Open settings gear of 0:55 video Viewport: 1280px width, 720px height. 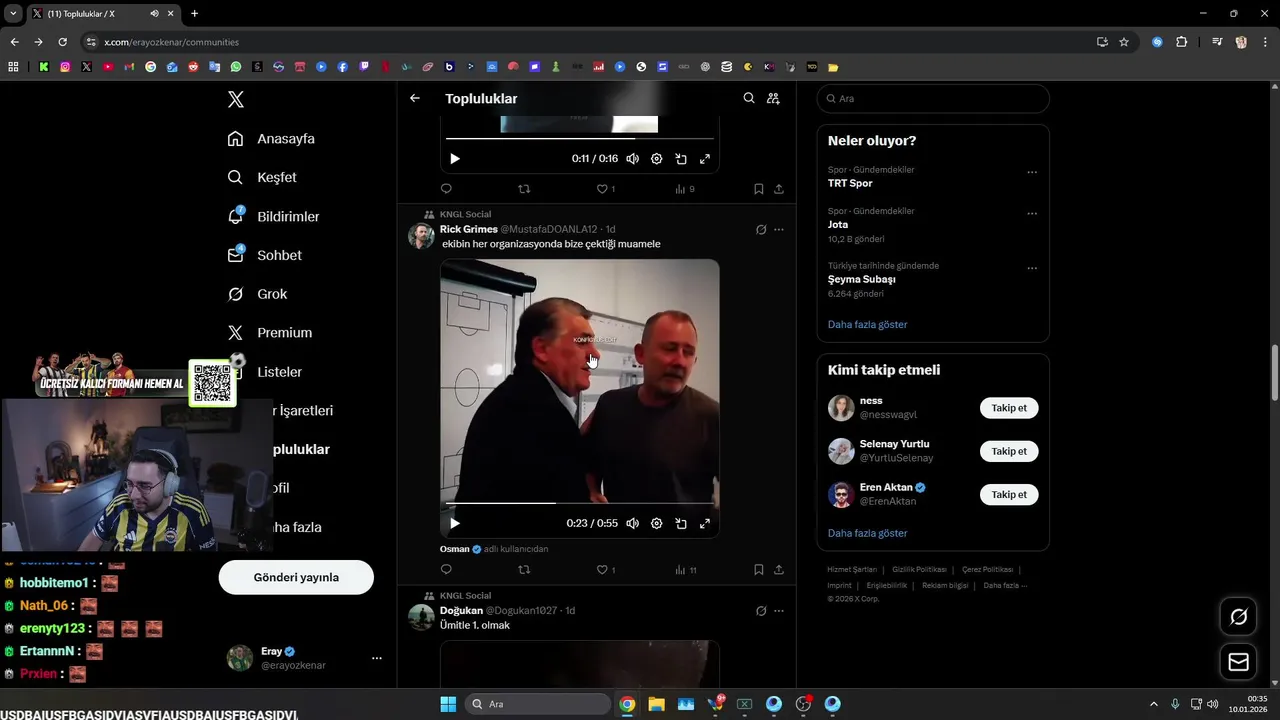click(x=657, y=523)
